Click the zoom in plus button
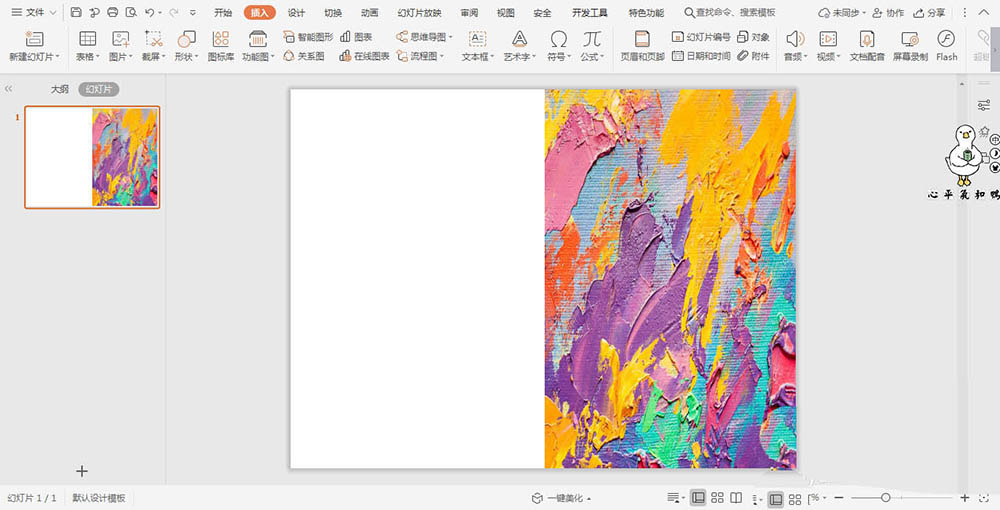 (964, 498)
